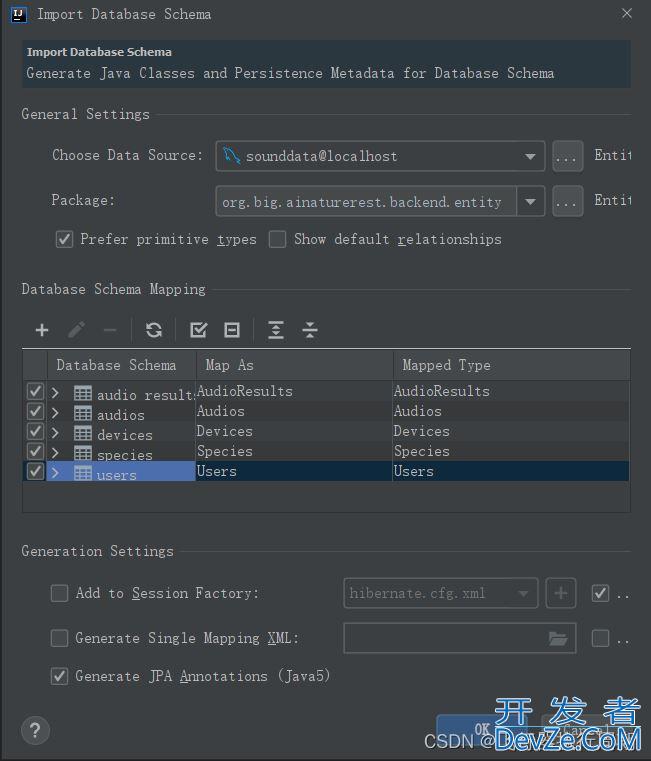Click the Edit pencil toolbar icon
The width and height of the screenshot is (651, 761).
77,331
